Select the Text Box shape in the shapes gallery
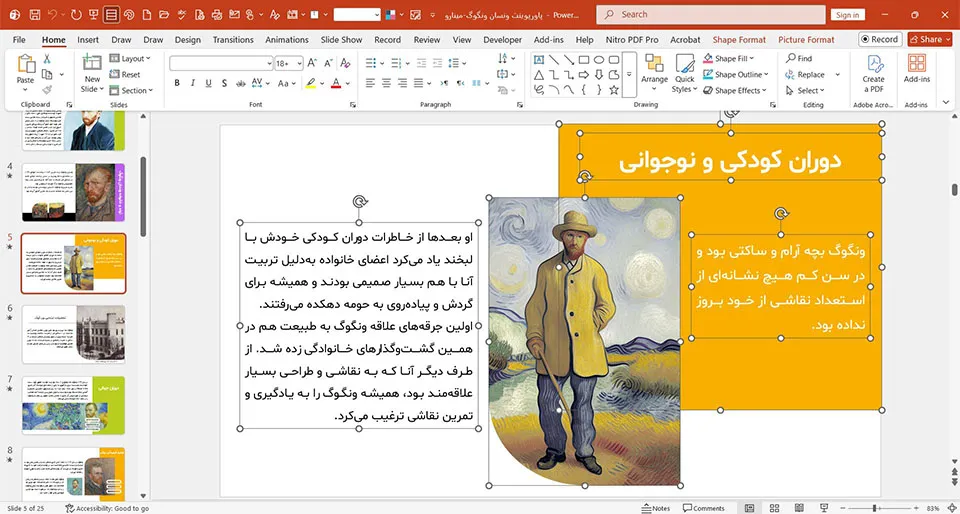The width and height of the screenshot is (960, 514). point(539,59)
